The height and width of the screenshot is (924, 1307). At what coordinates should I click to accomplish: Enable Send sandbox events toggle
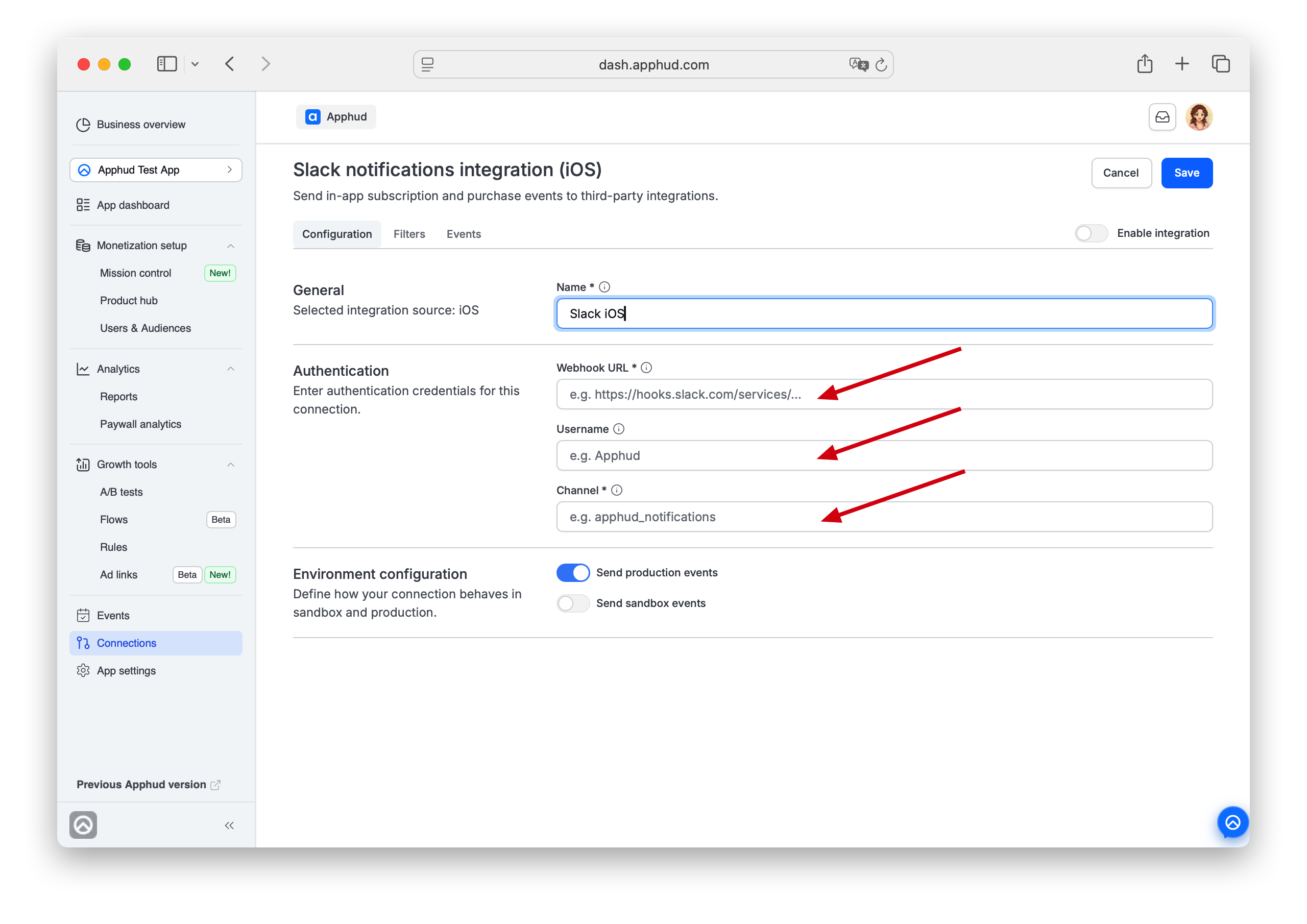coord(573,603)
